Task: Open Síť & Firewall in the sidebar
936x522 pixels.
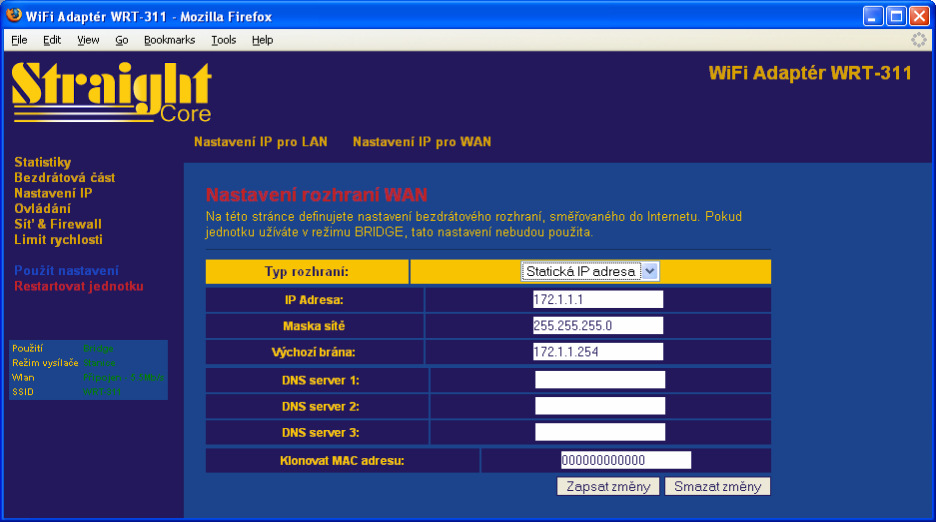Action: point(58,225)
